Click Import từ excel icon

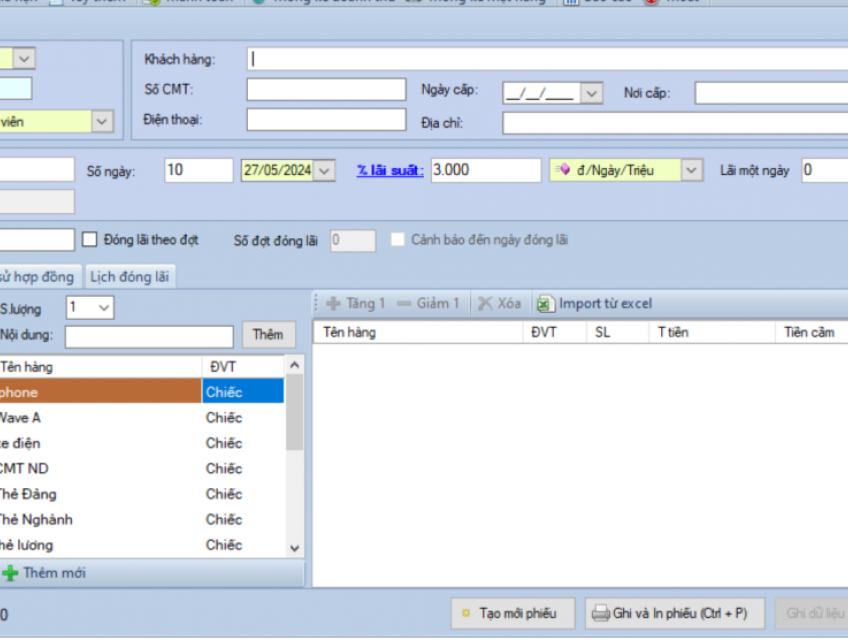(x=545, y=303)
